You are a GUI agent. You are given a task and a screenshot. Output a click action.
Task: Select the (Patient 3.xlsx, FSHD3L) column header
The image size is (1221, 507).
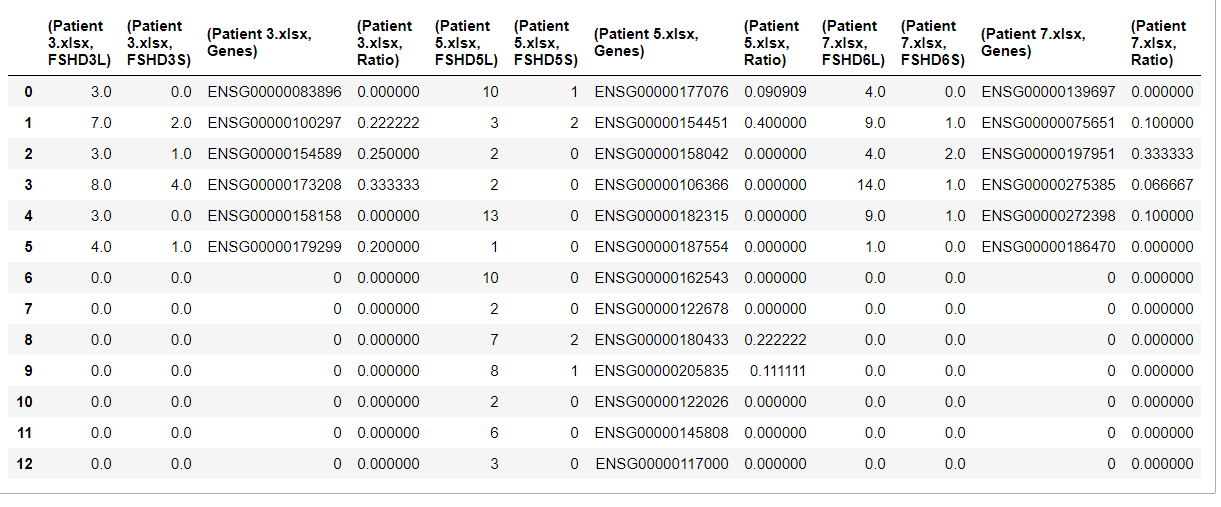coord(79,43)
